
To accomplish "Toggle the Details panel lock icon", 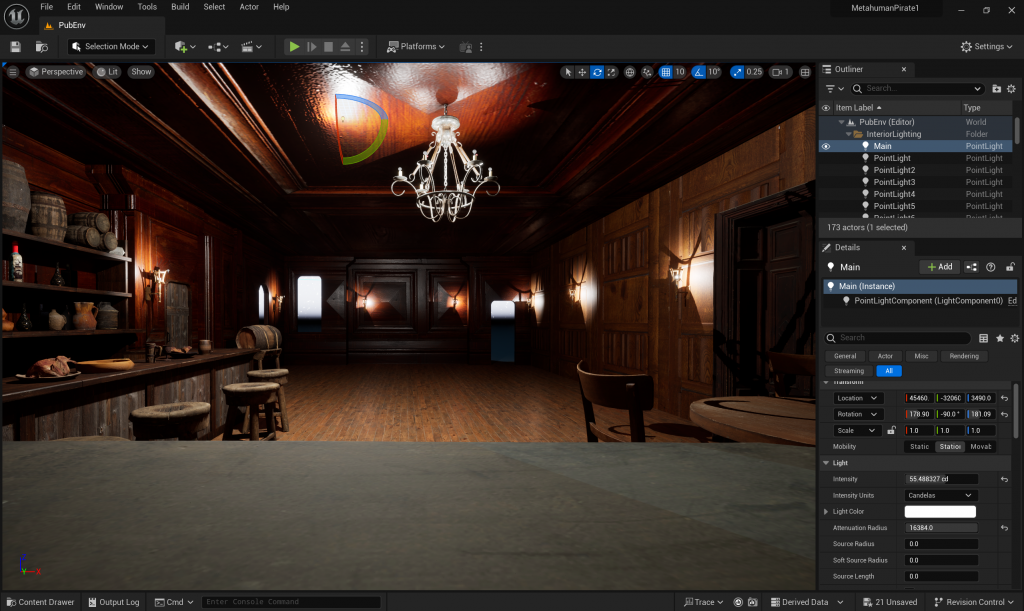I will coord(1010,267).
